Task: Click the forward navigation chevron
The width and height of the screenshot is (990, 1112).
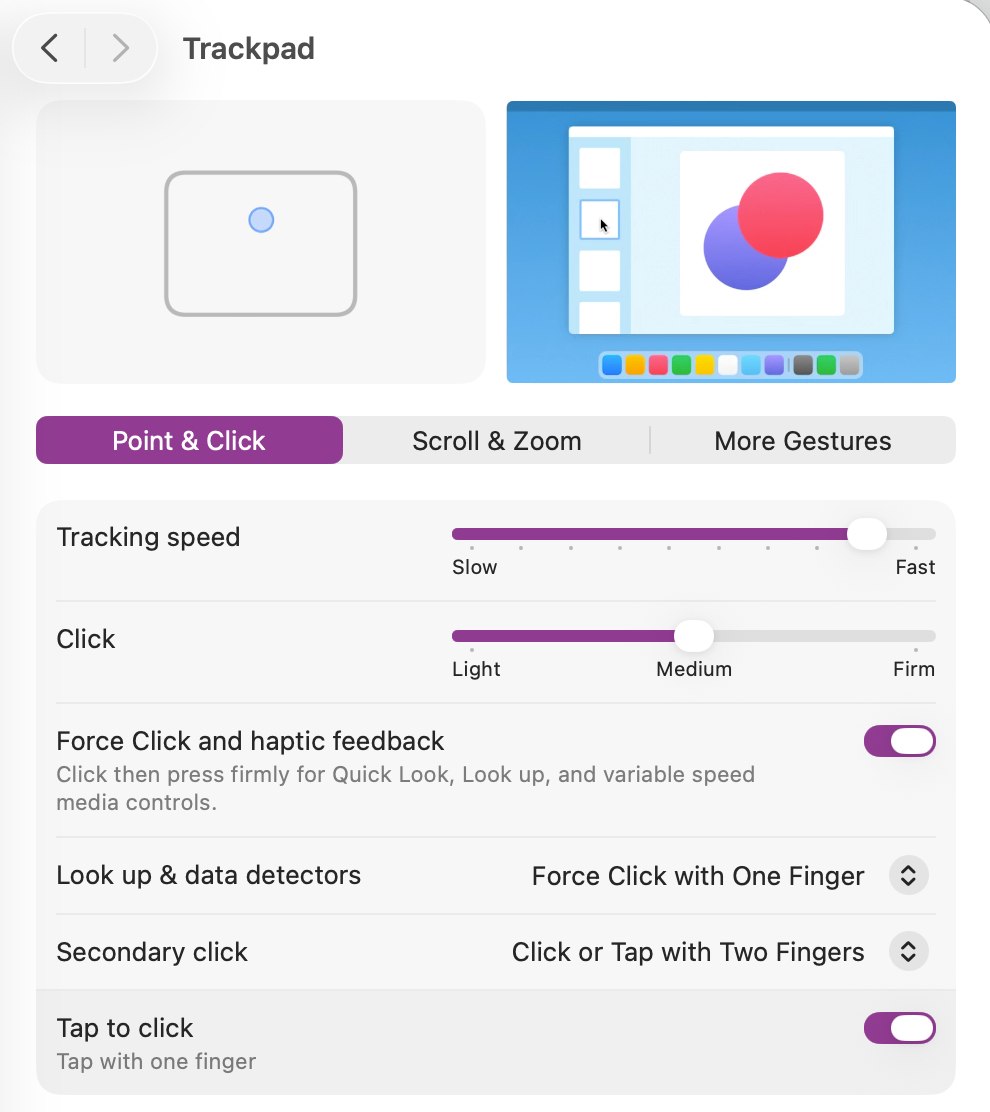Action: pyautogui.click(x=120, y=48)
